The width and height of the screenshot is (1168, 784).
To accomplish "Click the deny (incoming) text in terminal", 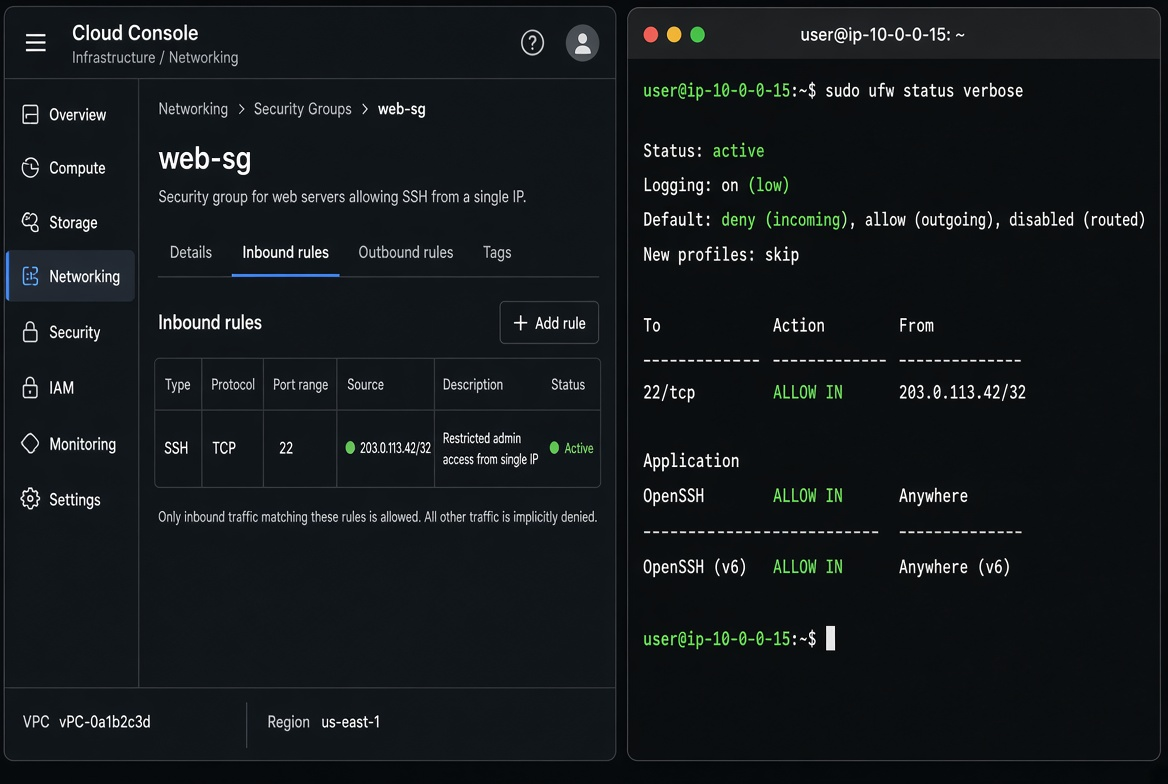I will tap(784, 220).
